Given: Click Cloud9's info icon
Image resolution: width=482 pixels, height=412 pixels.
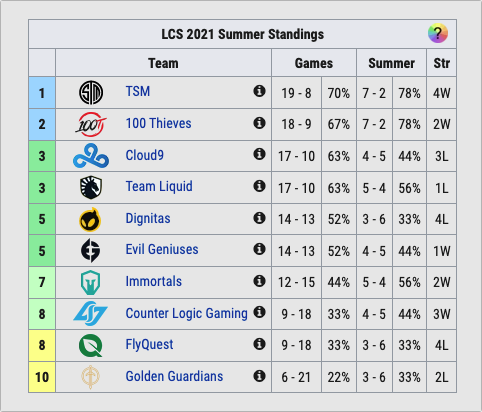Looking at the screenshot, I should (259, 154).
